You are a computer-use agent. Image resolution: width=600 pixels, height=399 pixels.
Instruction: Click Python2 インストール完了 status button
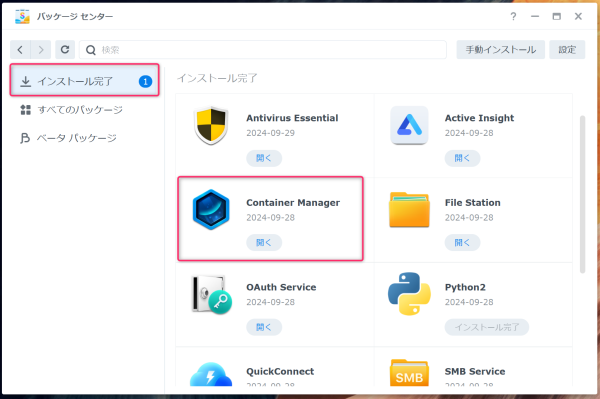point(487,327)
